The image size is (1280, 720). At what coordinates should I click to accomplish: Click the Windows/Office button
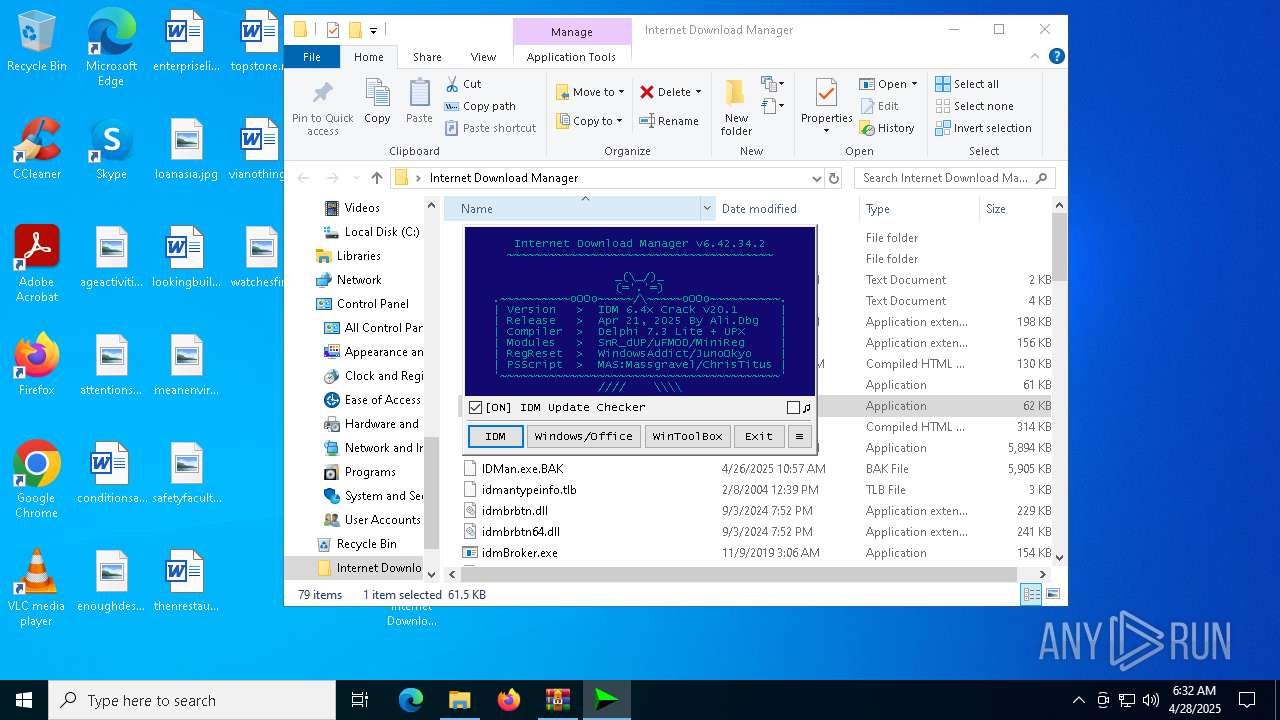click(x=583, y=436)
